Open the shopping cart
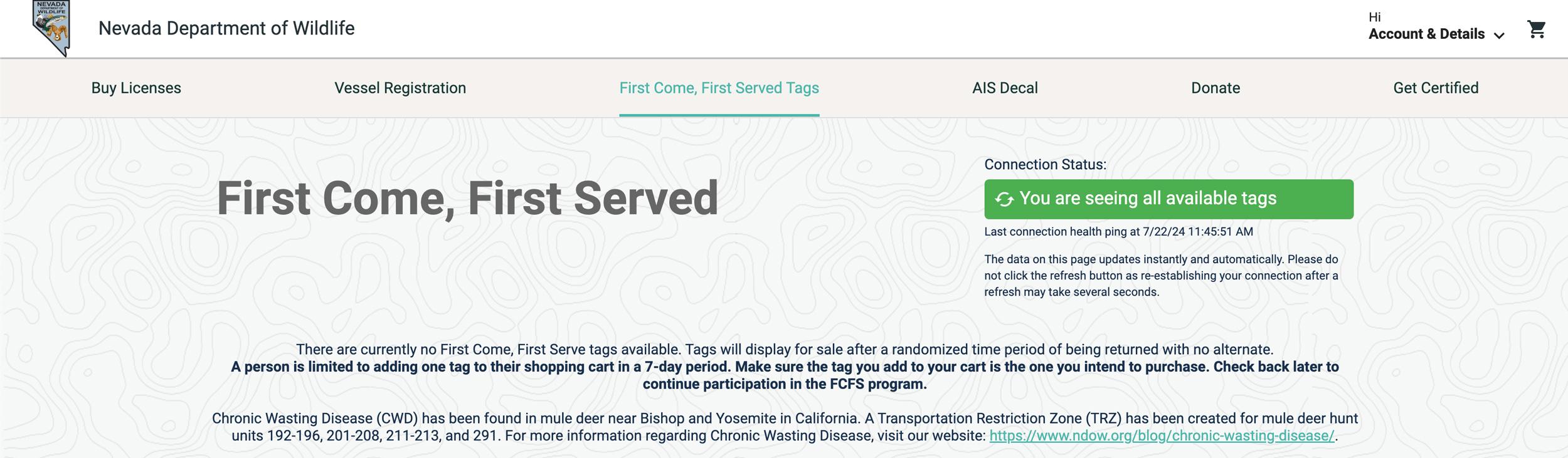 [x=1537, y=30]
